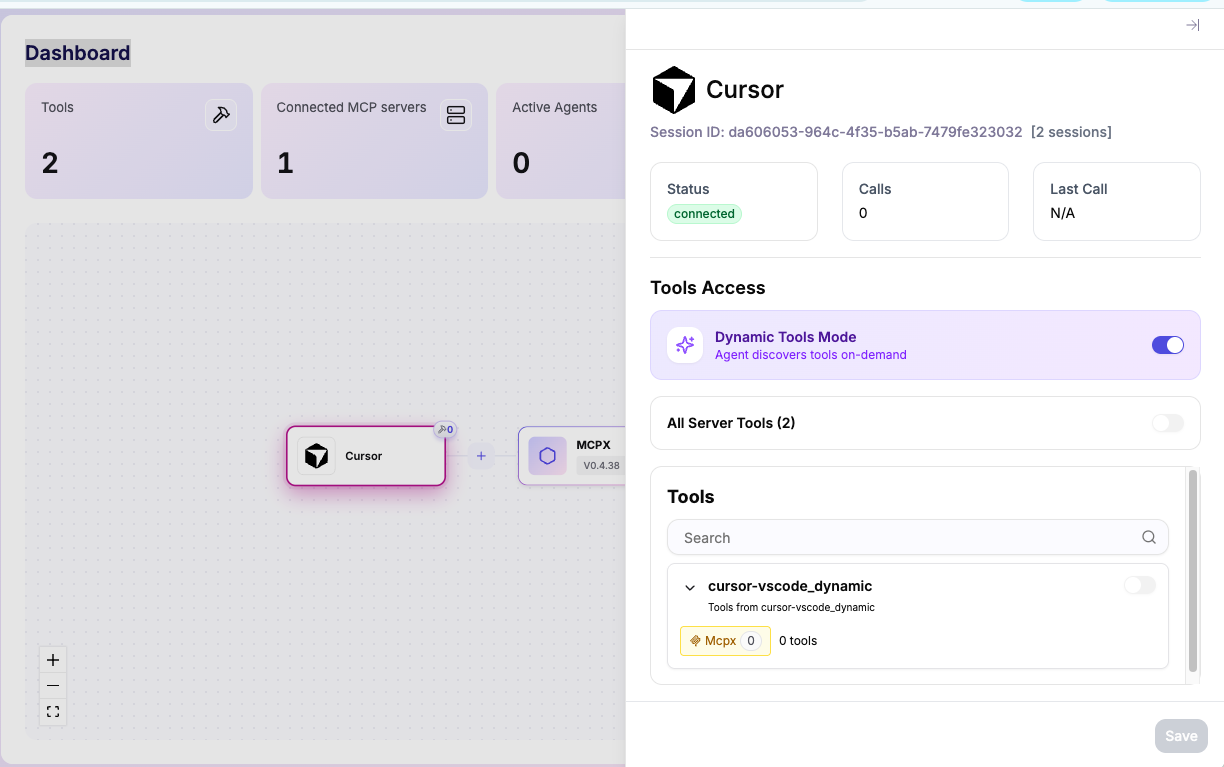Click the Save button
The width and height of the screenshot is (1224, 767).
(1181, 736)
